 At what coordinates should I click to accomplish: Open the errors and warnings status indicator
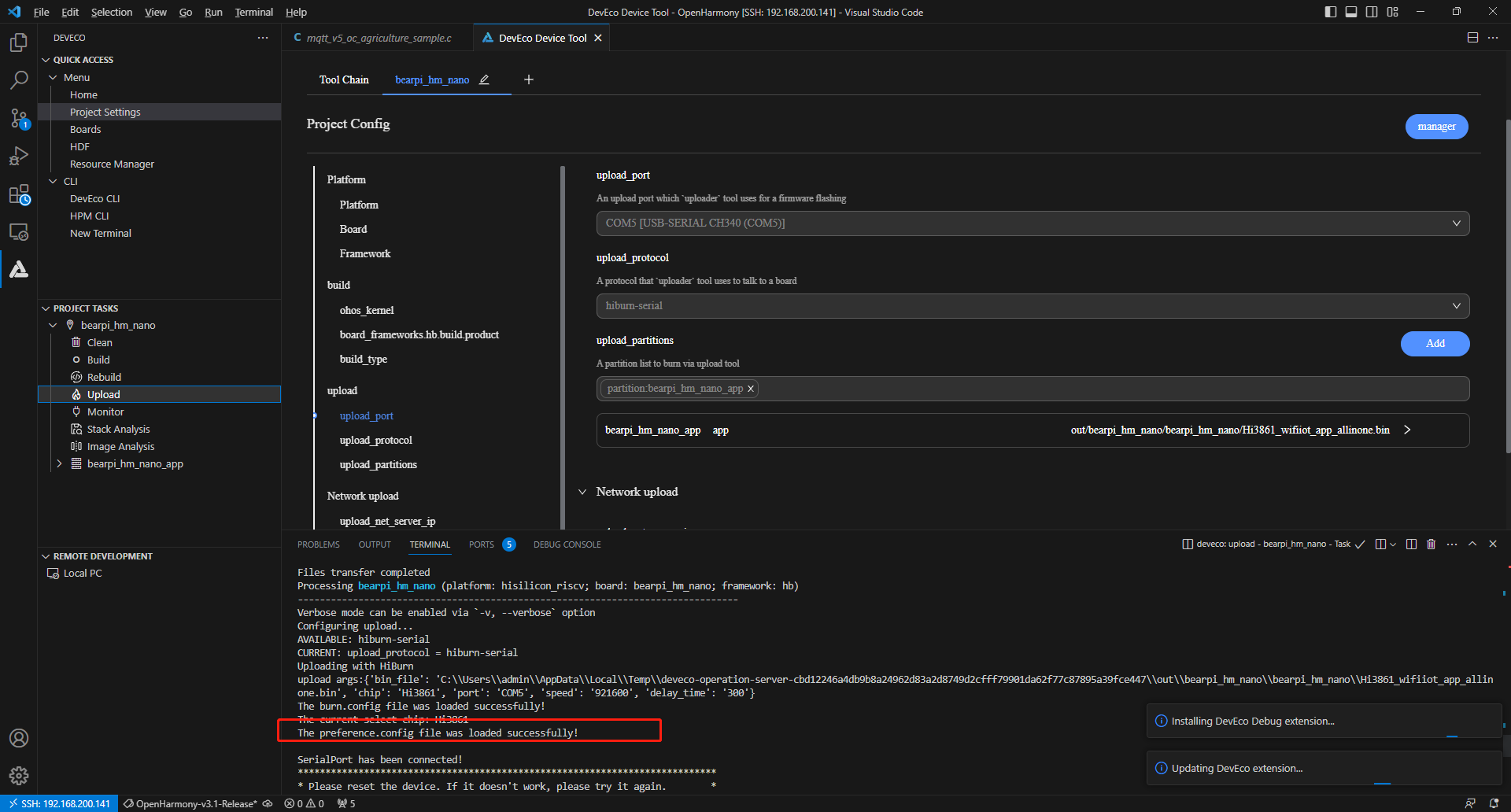(x=305, y=803)
